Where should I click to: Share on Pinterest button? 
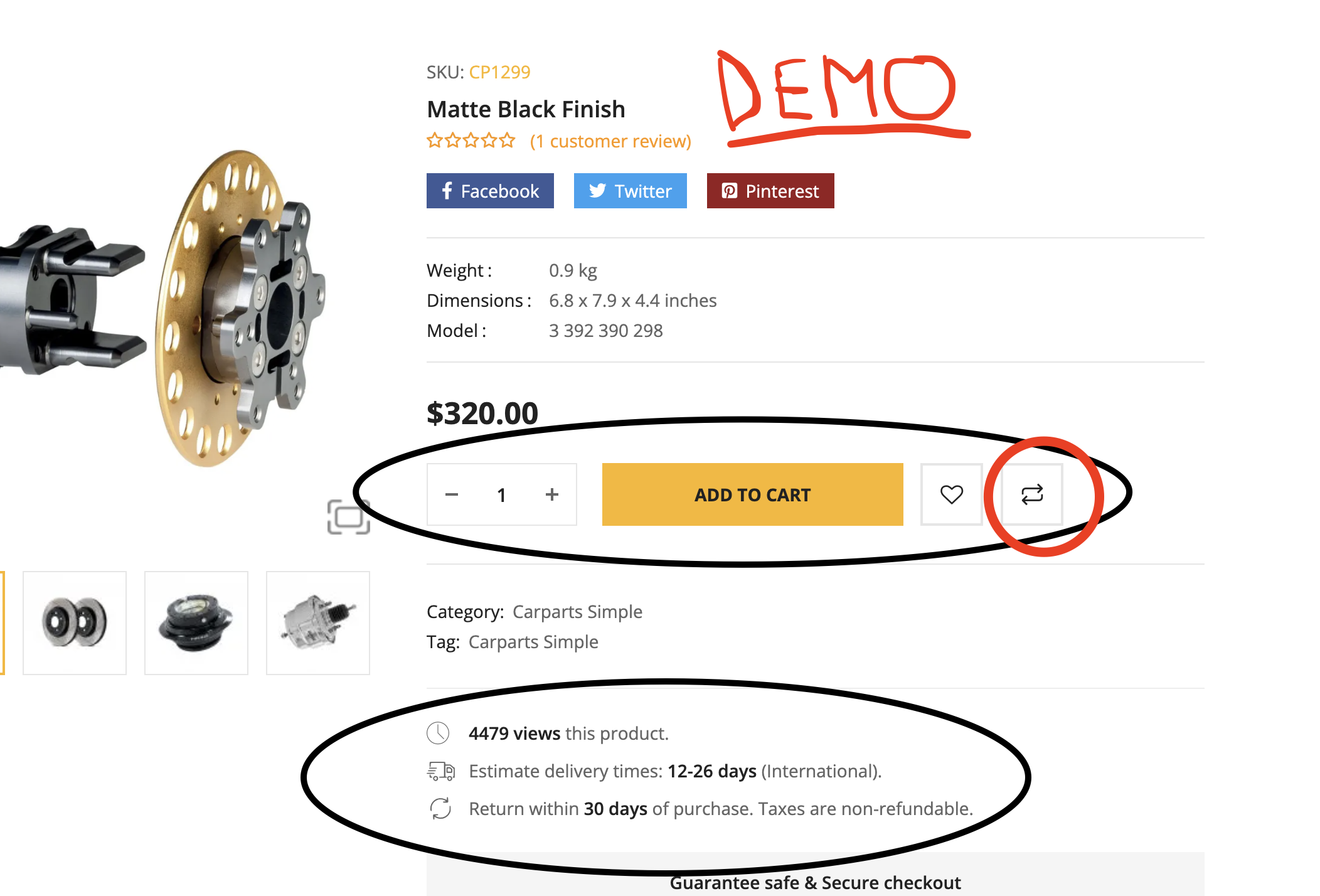pyautogui.click(x=770, y=191)
